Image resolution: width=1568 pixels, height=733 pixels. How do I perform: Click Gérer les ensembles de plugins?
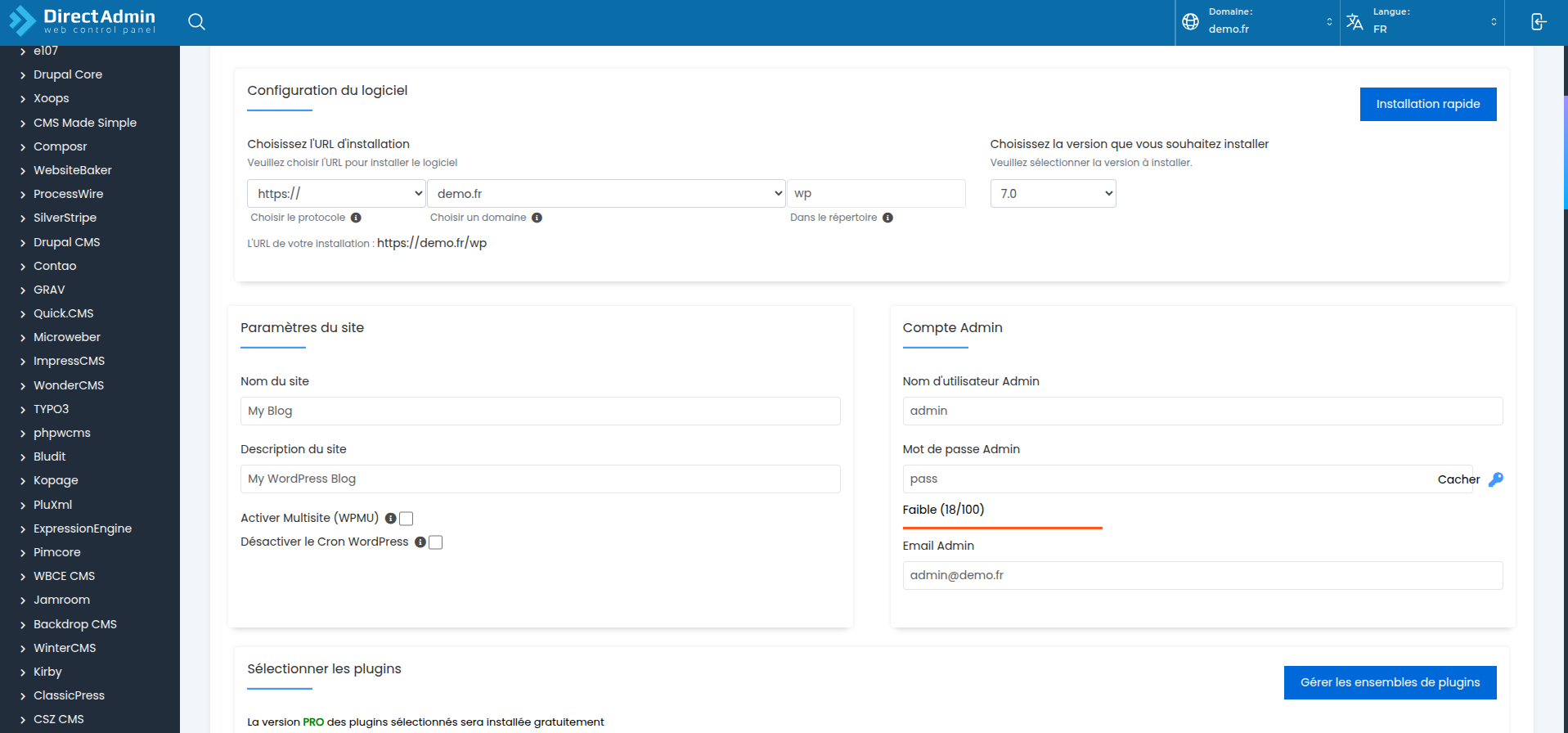pos(1391,682)
